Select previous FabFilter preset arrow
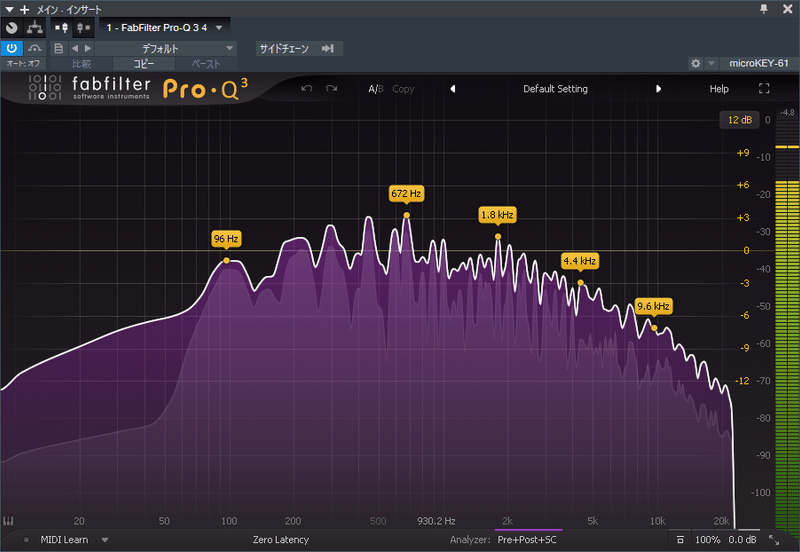This screenshot has width=800, height=552. point(453,89)
